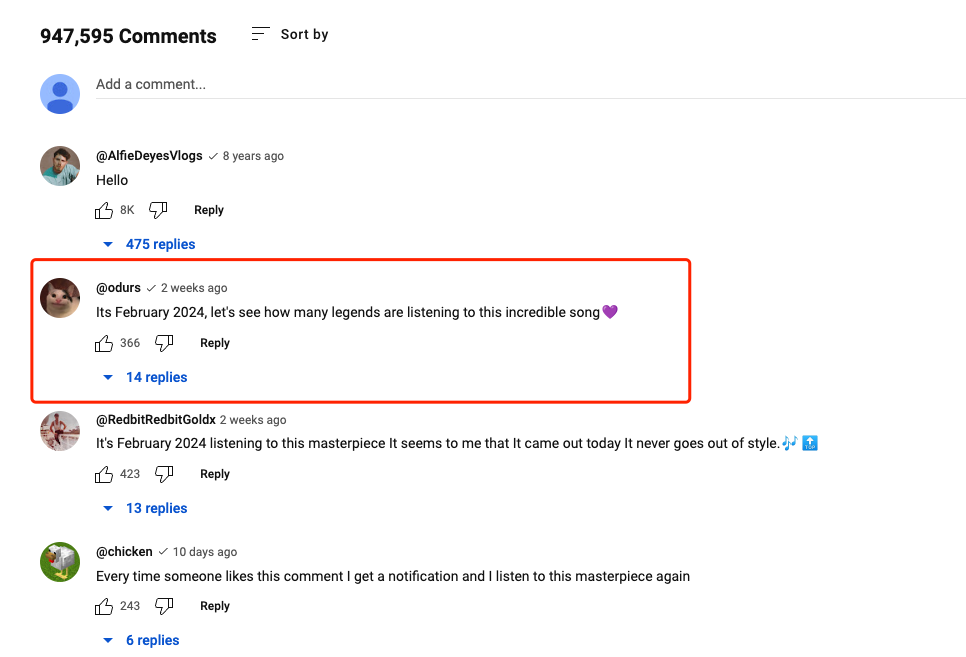Dislike the @chicken comment
Viewport: 966px width, 657px height.
click(164, 606)
